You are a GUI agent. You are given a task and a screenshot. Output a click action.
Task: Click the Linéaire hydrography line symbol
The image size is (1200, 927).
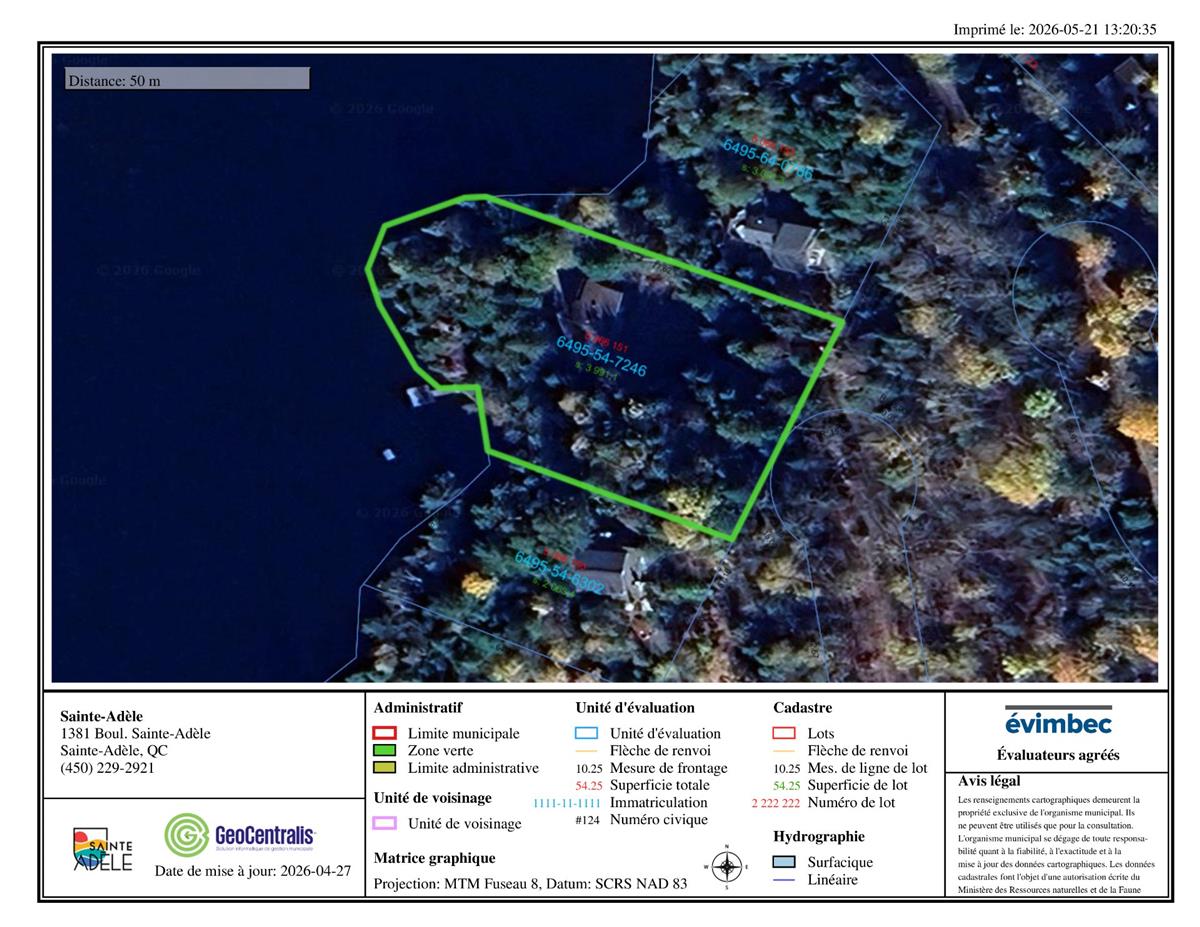(x=785, y=880)
